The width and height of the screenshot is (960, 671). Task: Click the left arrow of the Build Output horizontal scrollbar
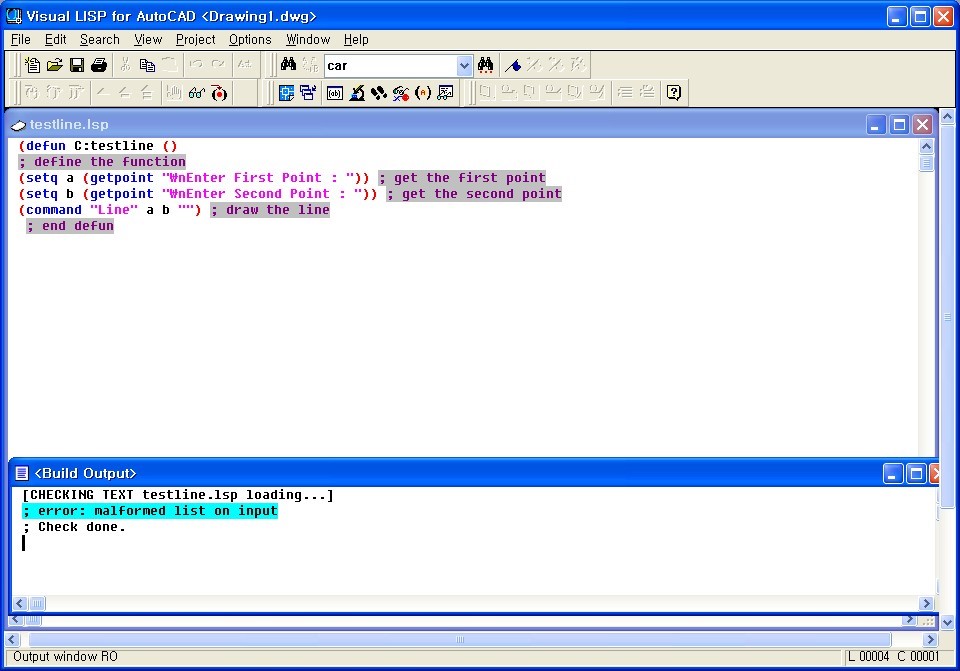pos(20,604)
